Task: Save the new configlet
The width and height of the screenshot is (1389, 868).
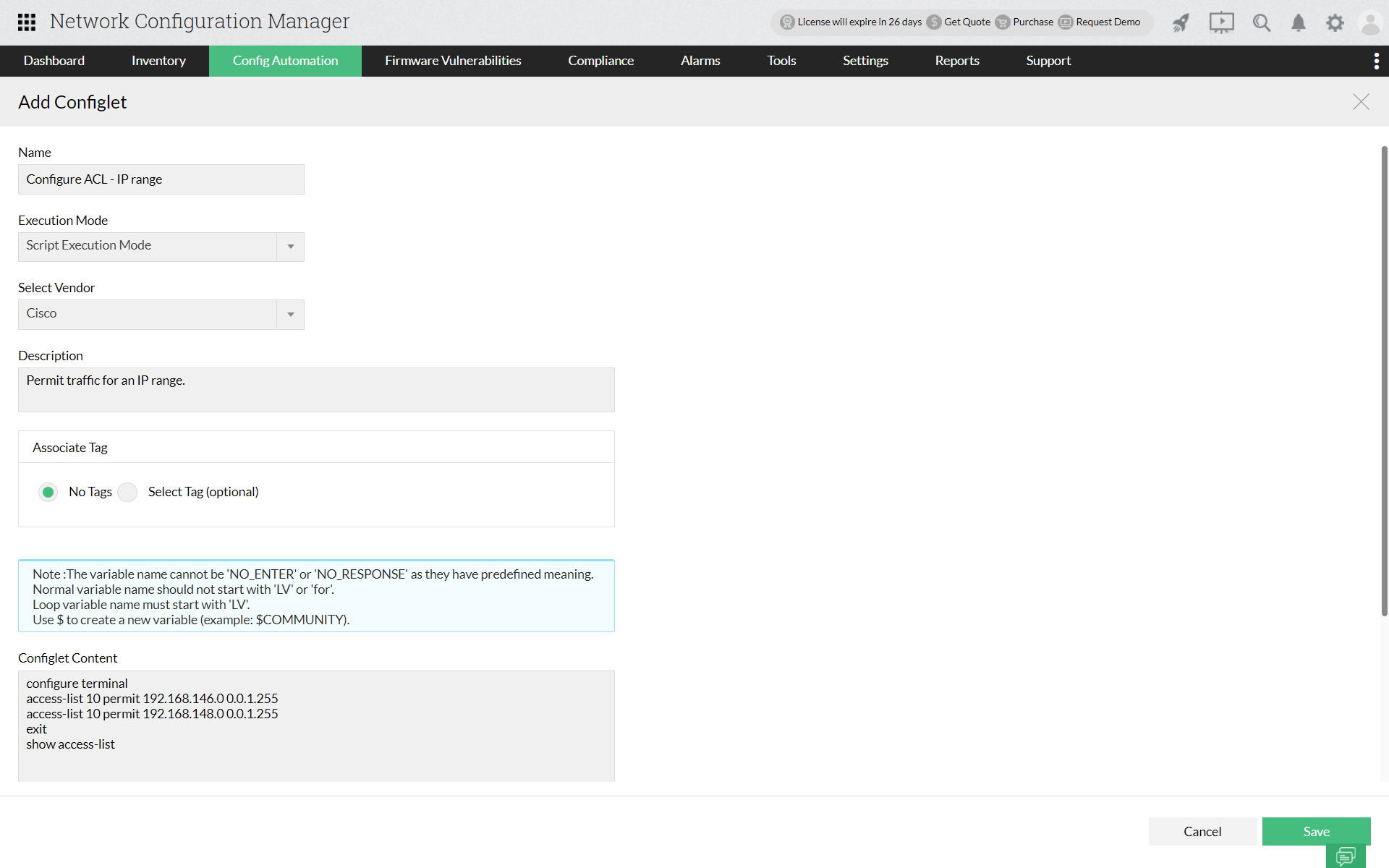Action: (1316, 831)
